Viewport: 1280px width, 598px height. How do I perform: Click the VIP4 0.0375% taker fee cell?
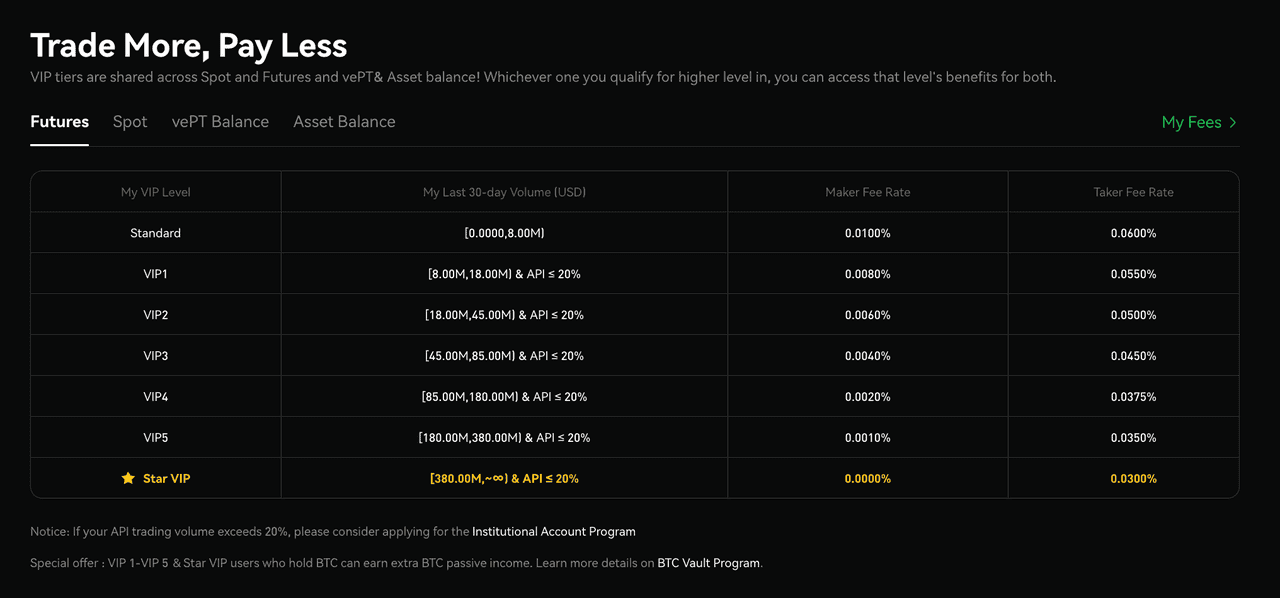(1133, 397)
